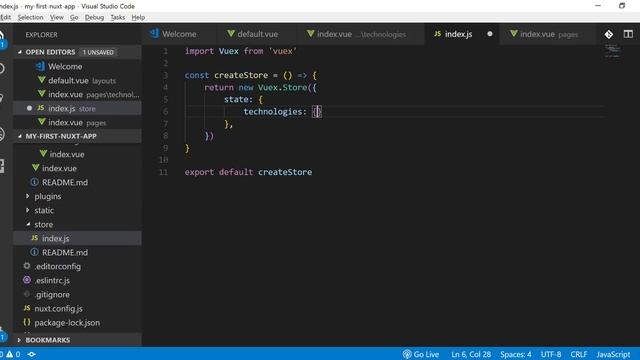Click the VS Code icon on Welcome tab
This screenshot has height=360, width=640.
[154, 33]
